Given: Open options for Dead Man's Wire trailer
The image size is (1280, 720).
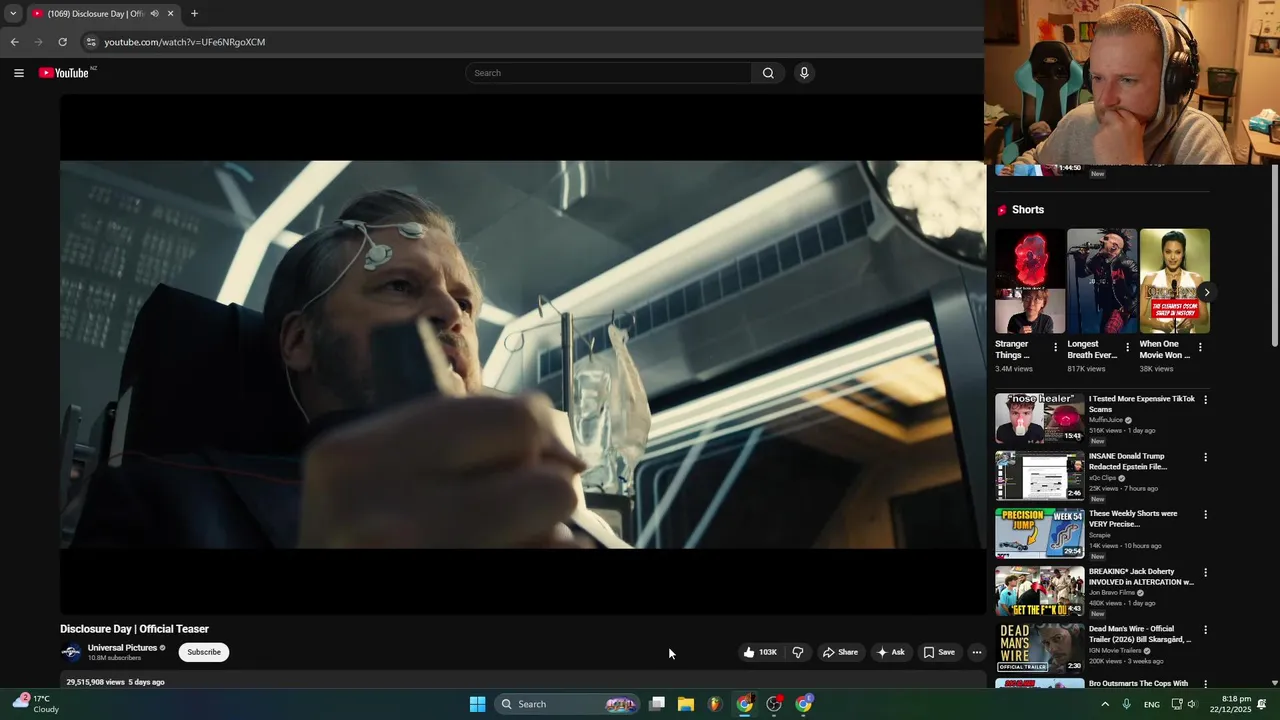Looking at the screenshot, I should point(1205,630).
